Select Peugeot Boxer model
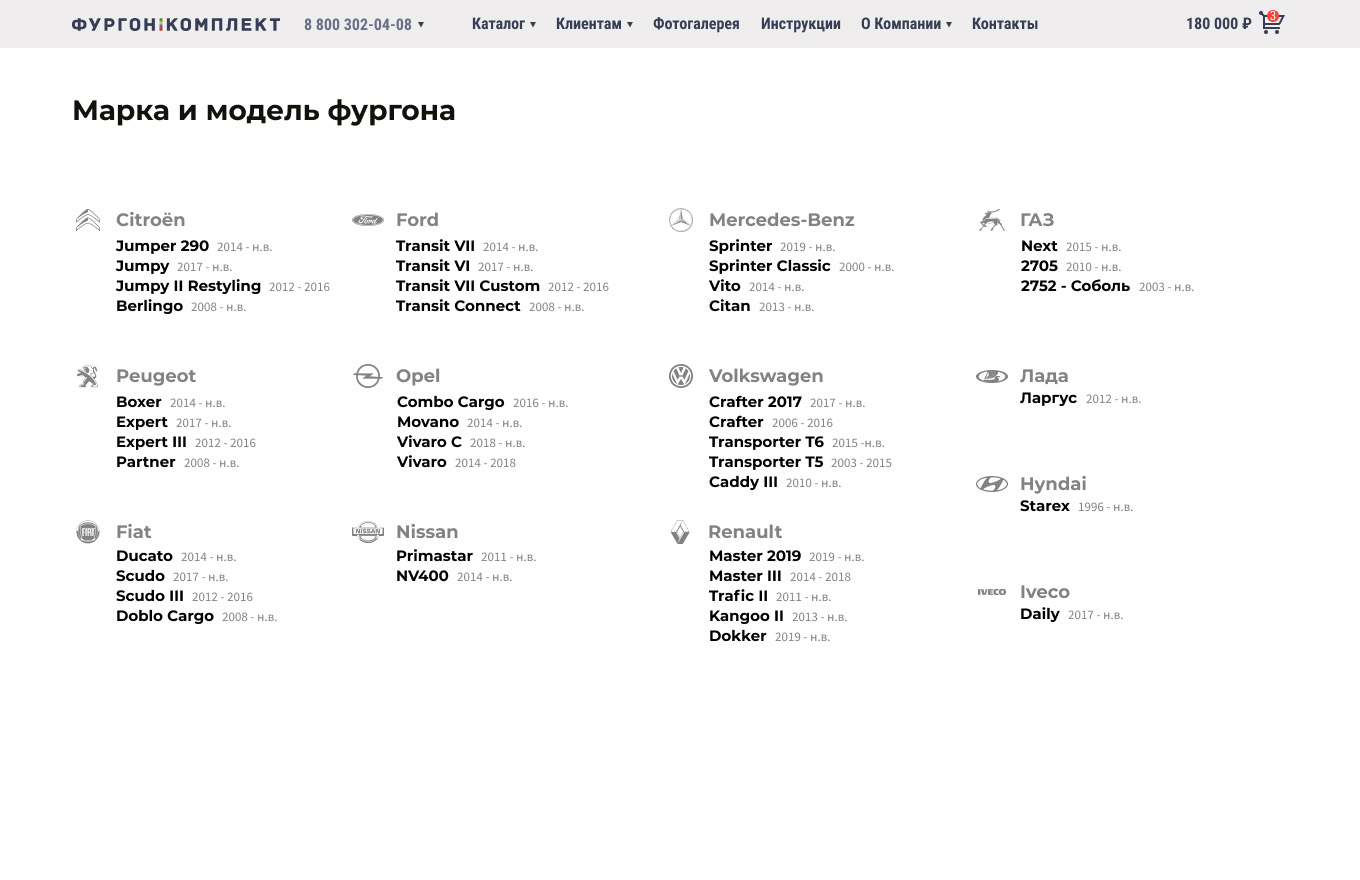Screen dimensions: 1360x880 coord(139,402)
